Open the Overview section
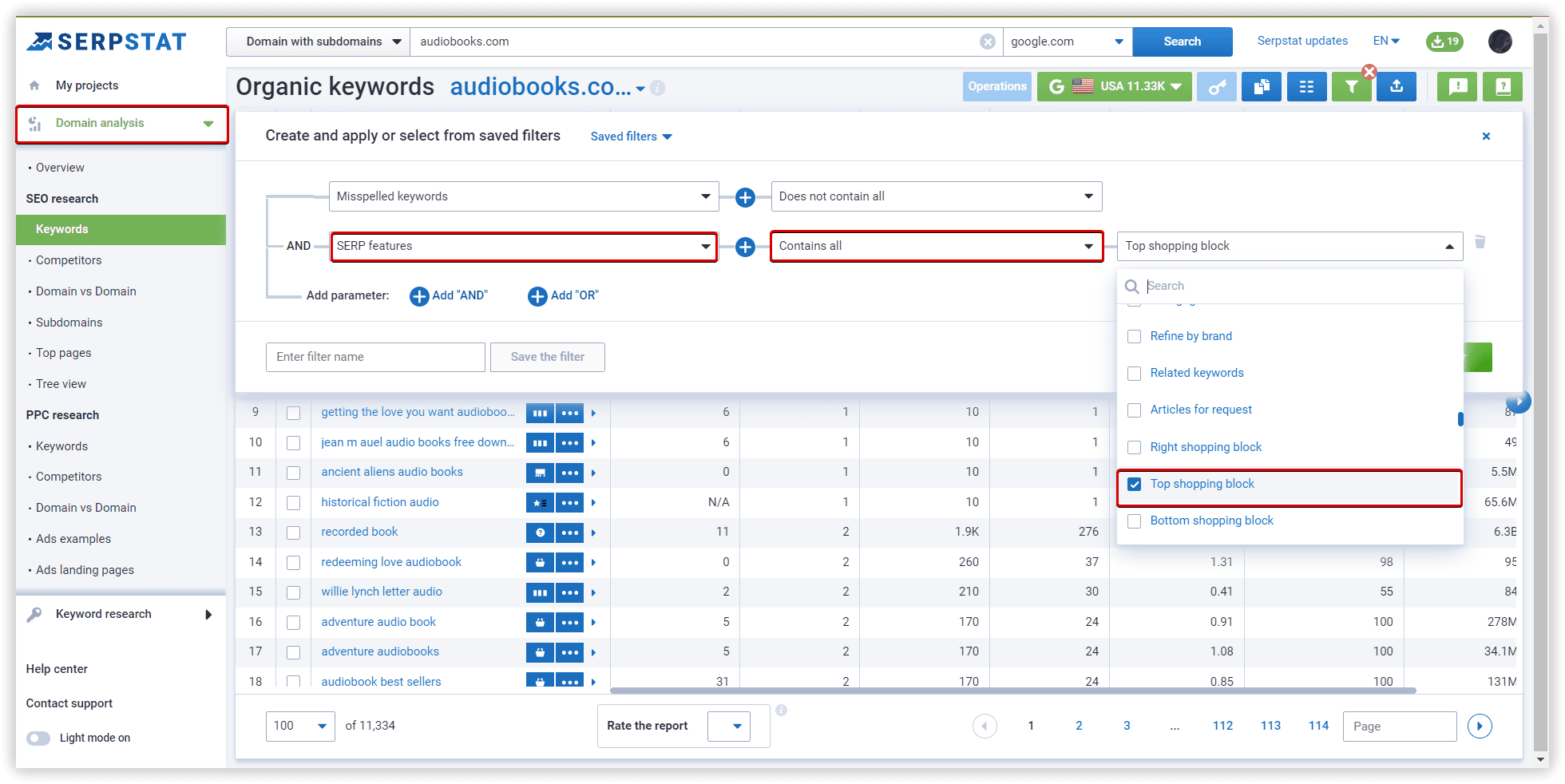The height and width of the screenshot is (784, 1565). (60, 168)
